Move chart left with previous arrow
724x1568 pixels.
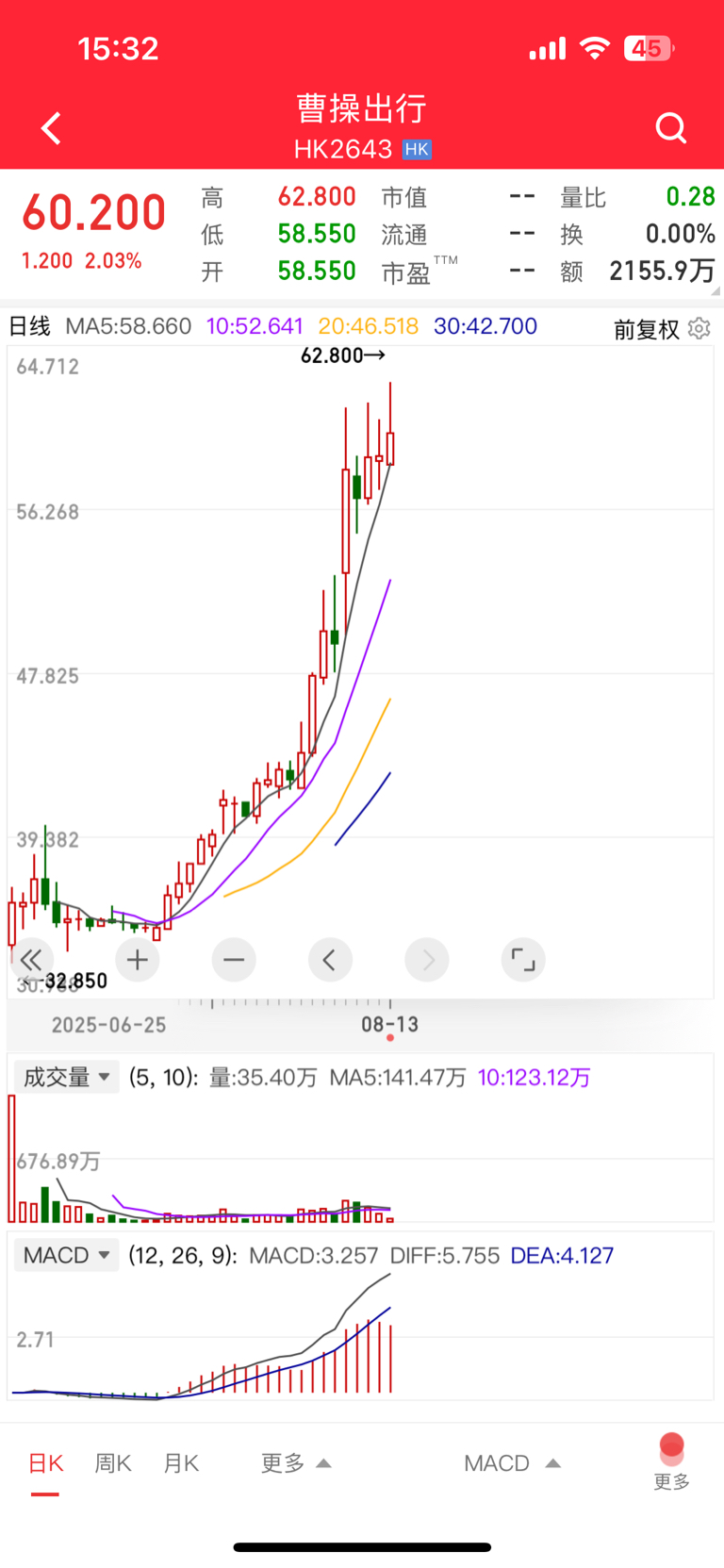330,960
